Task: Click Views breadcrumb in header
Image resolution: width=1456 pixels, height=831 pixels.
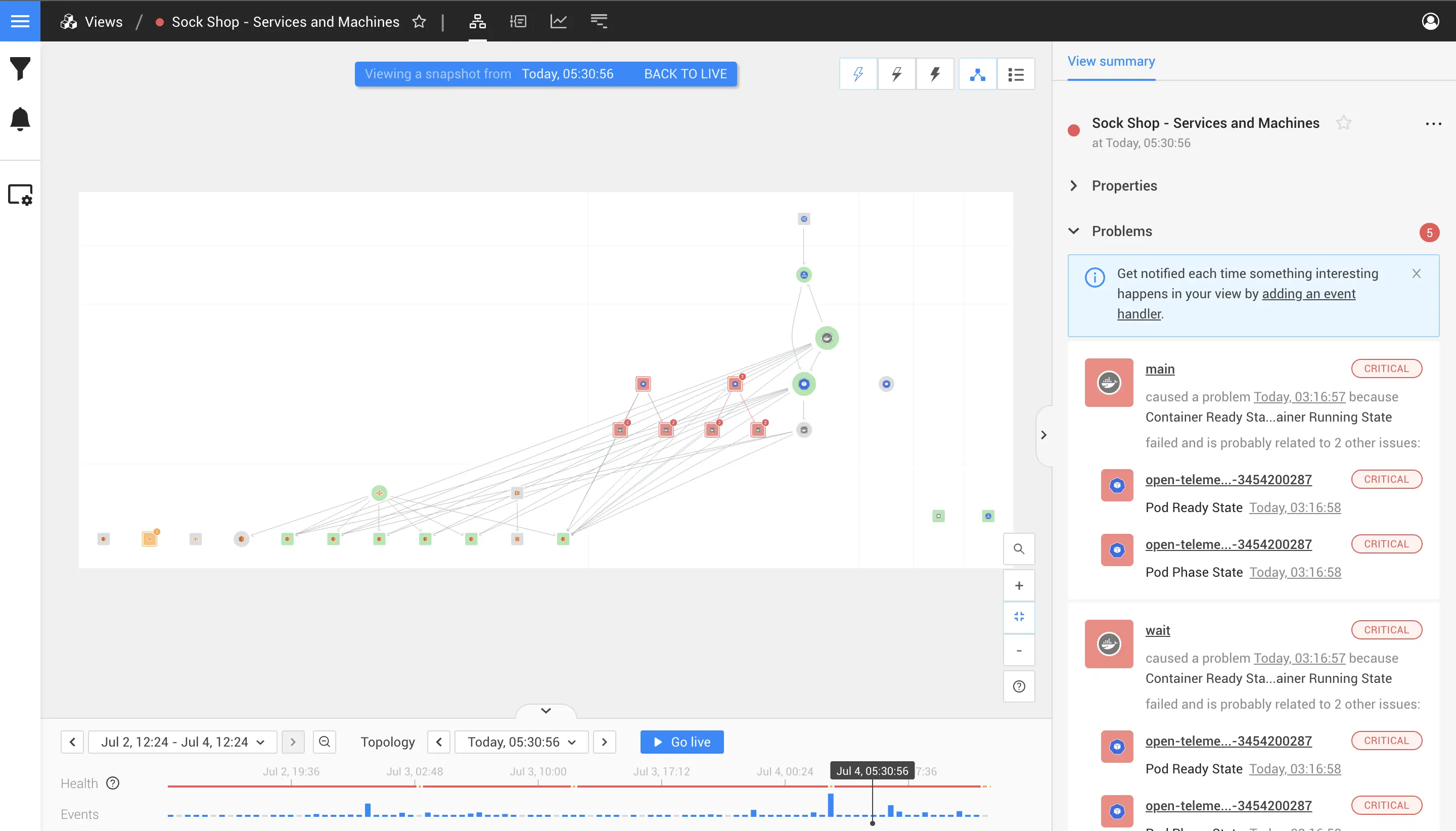Action: tap(103, 22)
